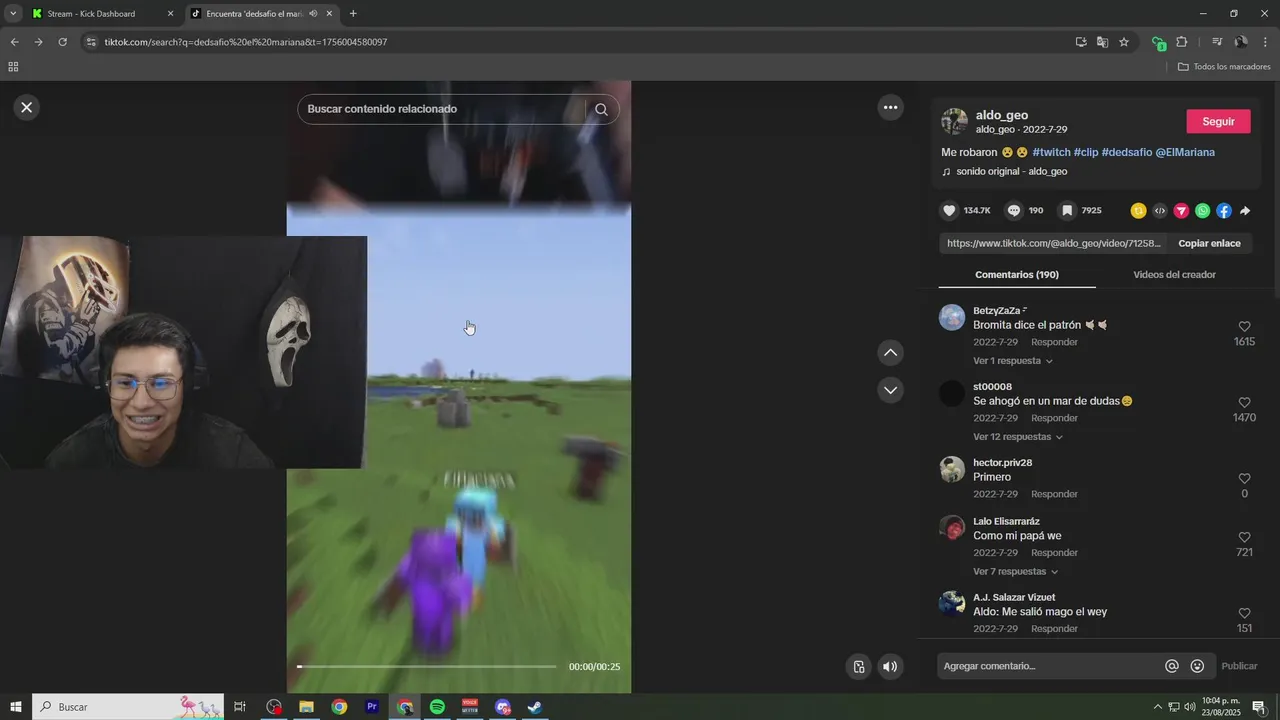This screenshot has height=720, width=1280.
Task: Share the video to Facebook
Action: tap(1224, 211)
